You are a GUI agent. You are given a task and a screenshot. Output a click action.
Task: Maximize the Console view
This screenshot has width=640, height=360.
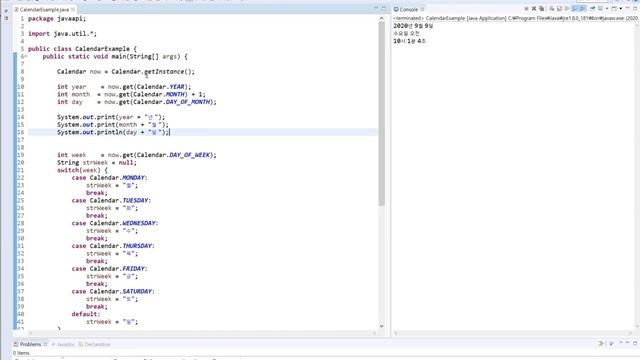(x=635, y=9)
